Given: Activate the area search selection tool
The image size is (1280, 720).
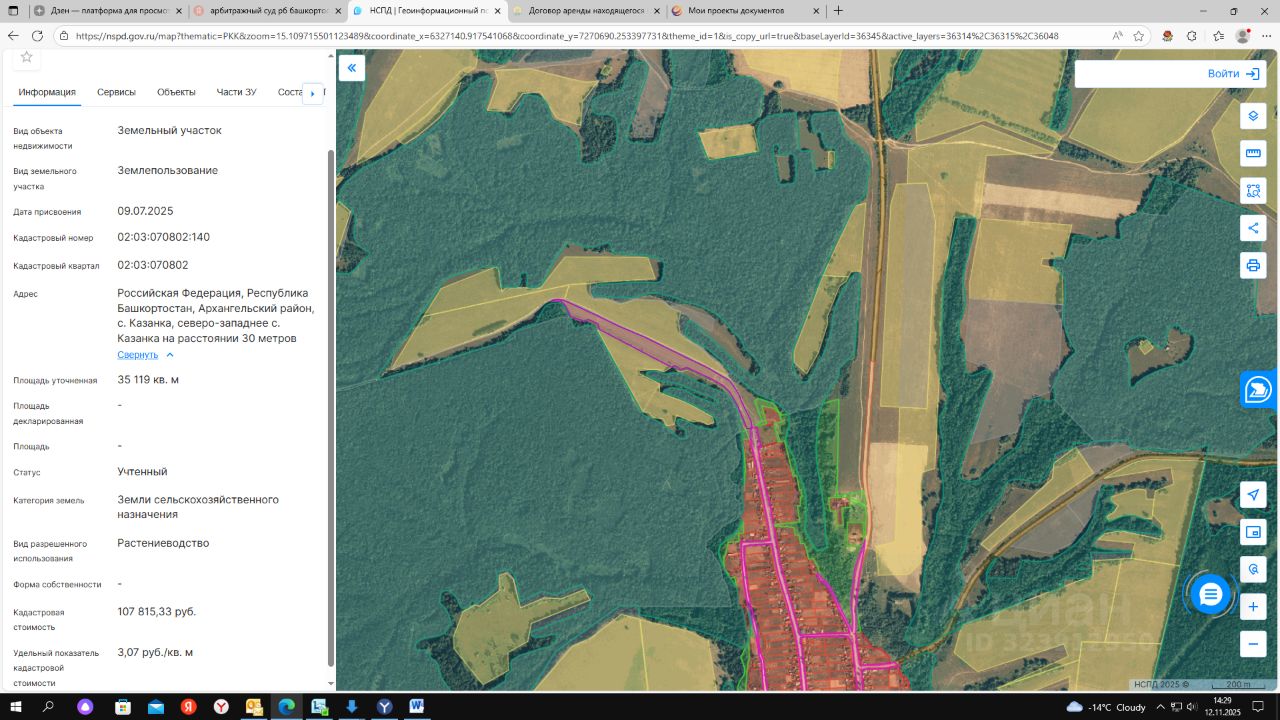Looking at the screenshot, I should (1253, 190).
